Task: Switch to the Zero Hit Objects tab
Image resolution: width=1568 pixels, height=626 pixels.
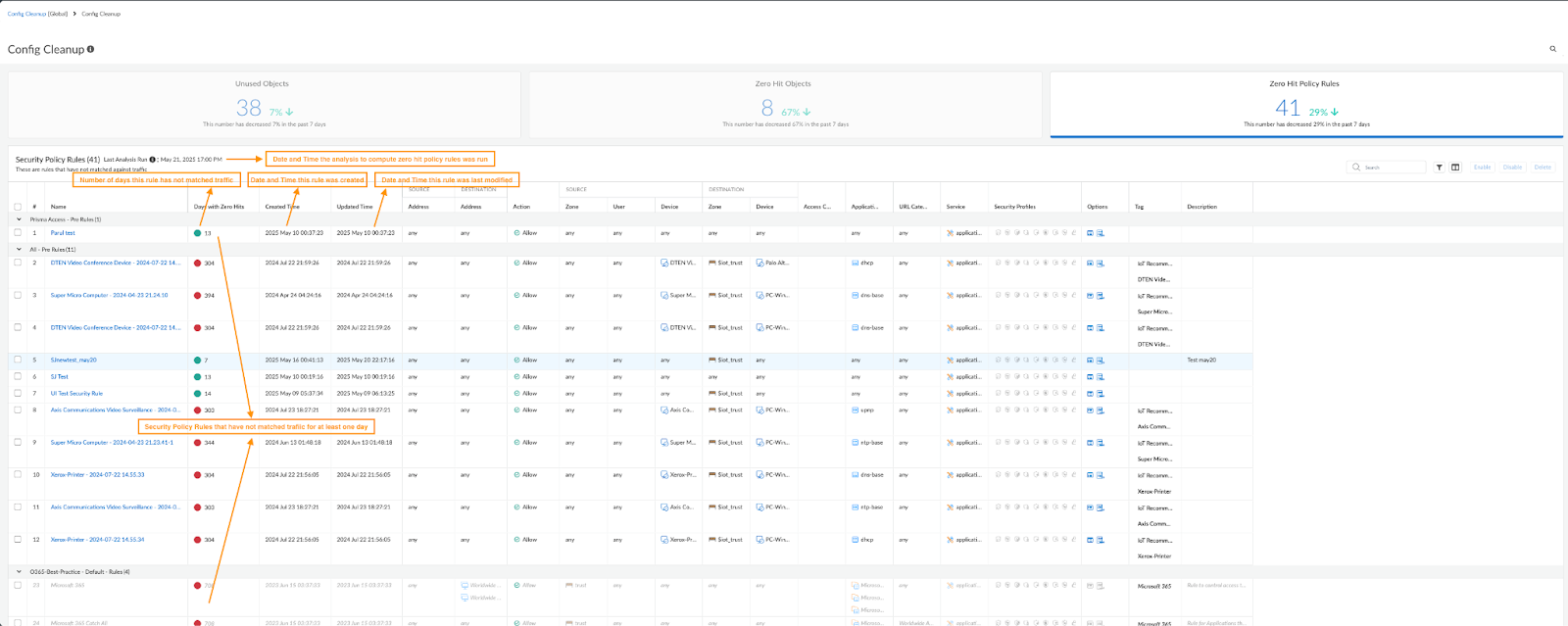Action: click(x=784, y=104)
